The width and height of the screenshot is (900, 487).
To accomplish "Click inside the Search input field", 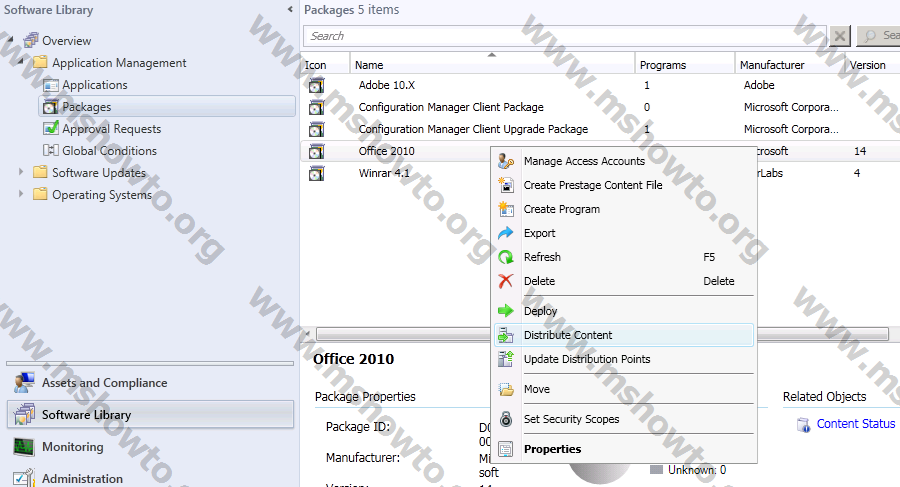I will pyautogui.click(x=565, y=36).
